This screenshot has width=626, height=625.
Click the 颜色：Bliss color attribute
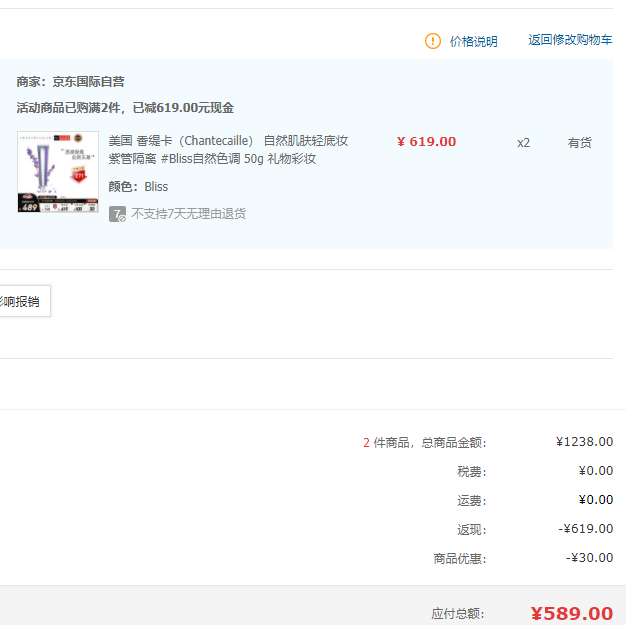pyautogui.click(x=138, y=187)
